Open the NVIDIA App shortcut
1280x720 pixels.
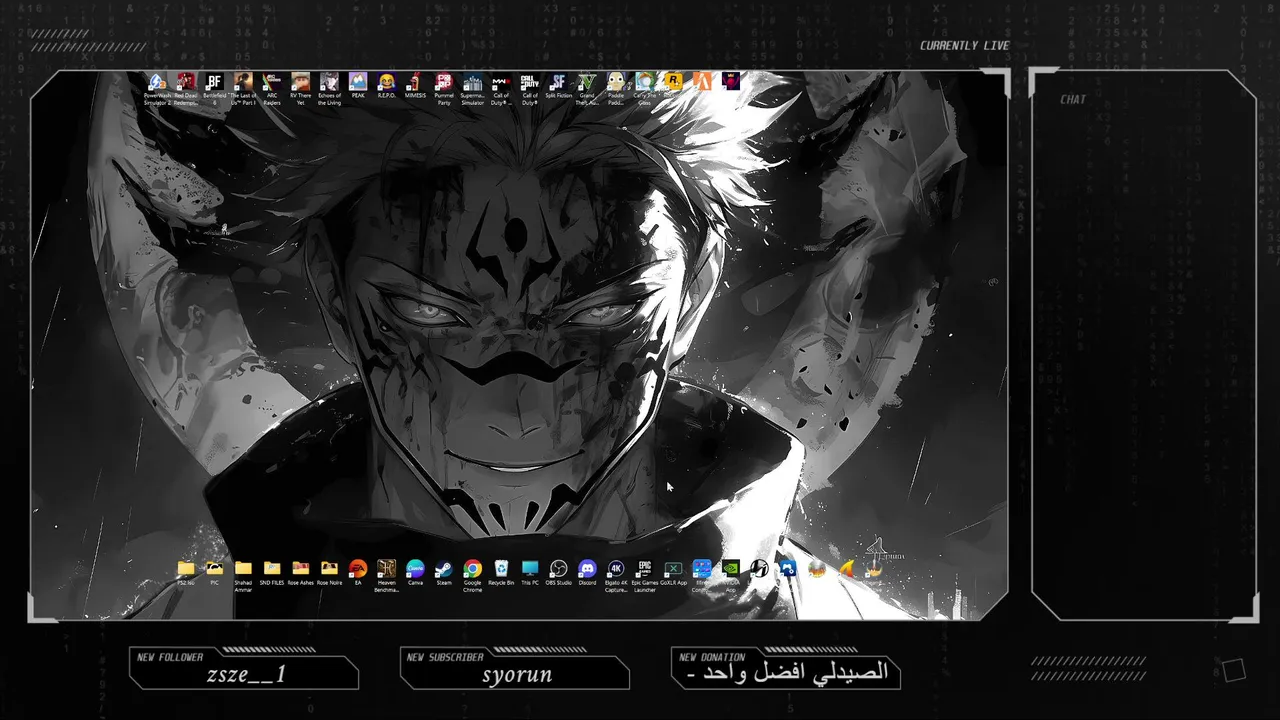click(x=731, y=576)
